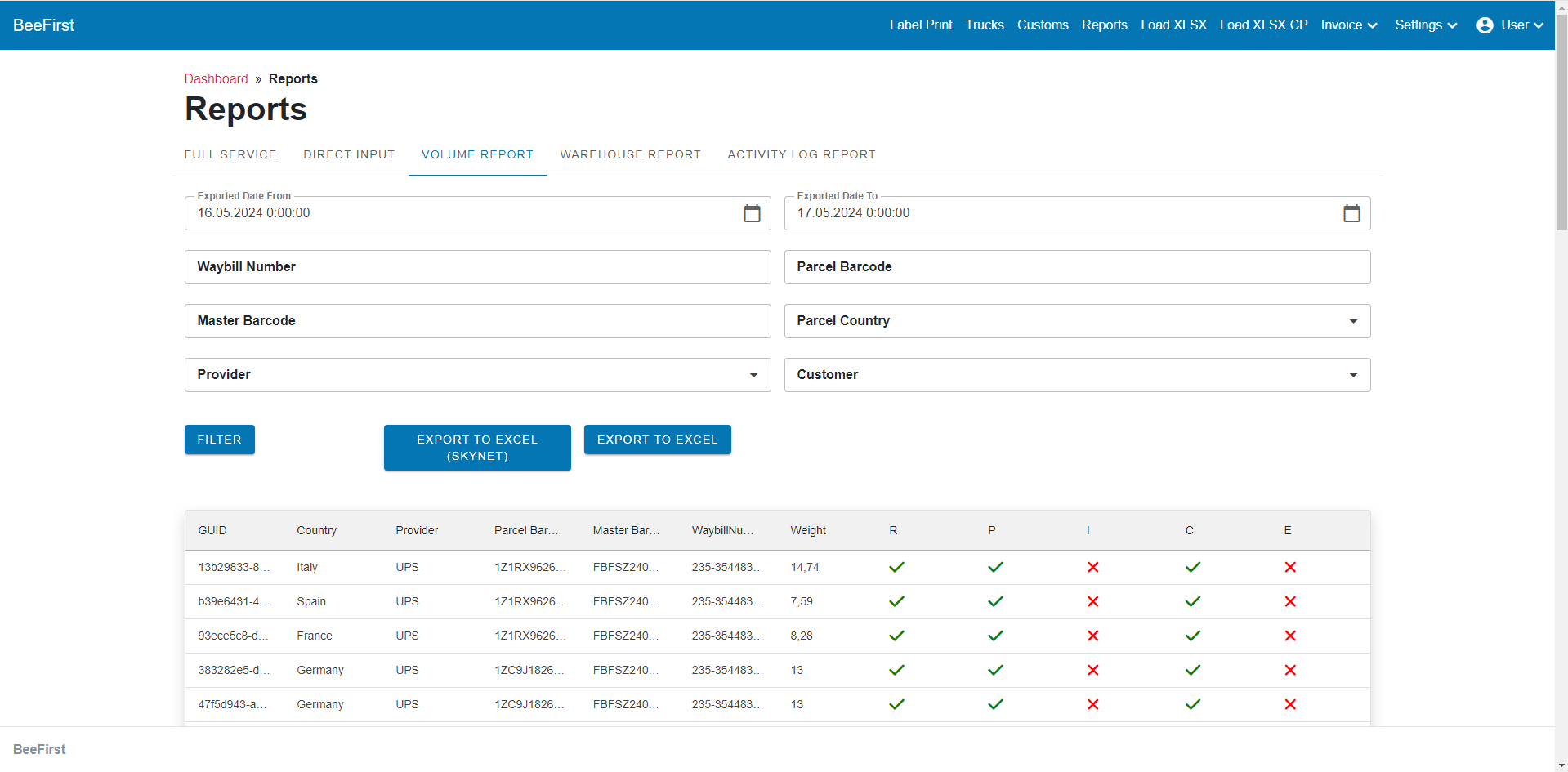
Task: Click the Weight column header
Action: [x=808, y=530]
